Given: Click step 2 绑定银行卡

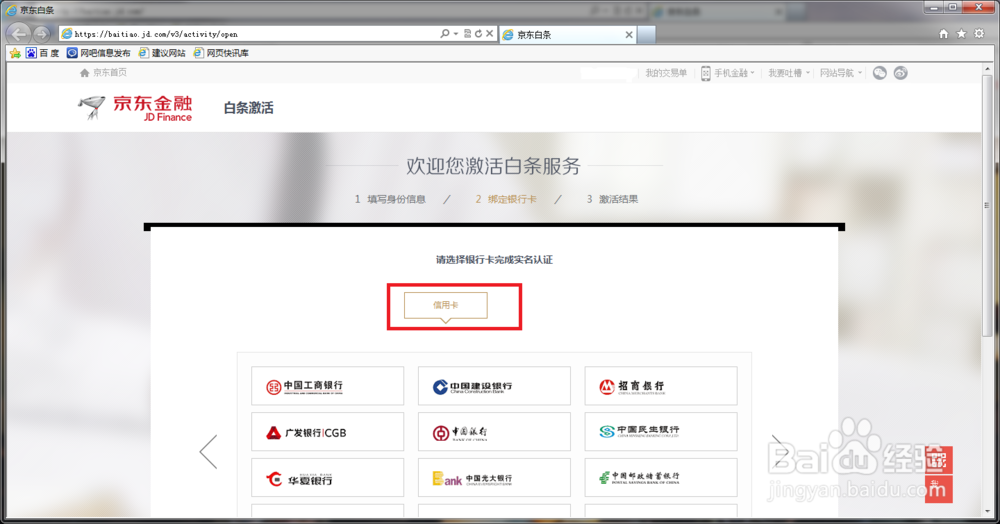Looking at the screenshot, I should 506,199.
